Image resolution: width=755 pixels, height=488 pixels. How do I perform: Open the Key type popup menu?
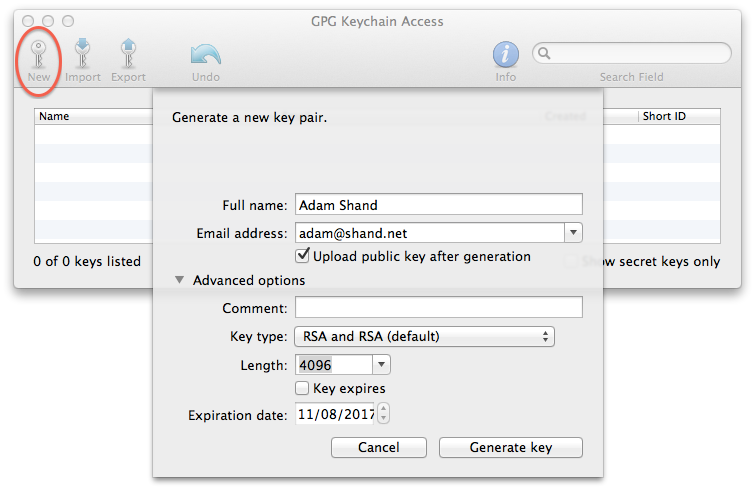tap(424, 336)
